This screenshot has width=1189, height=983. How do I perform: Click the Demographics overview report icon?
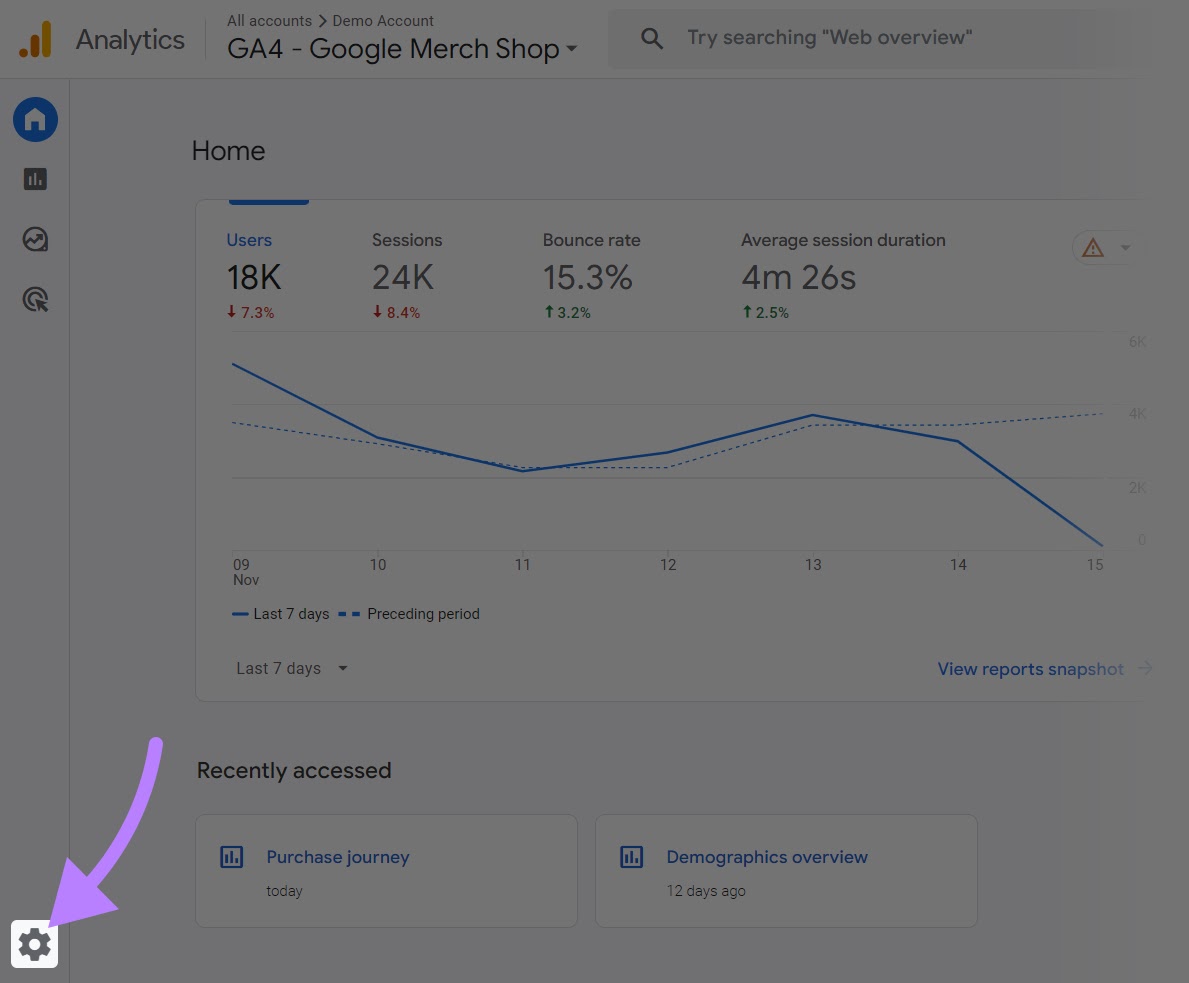click(x=631, y=857)
